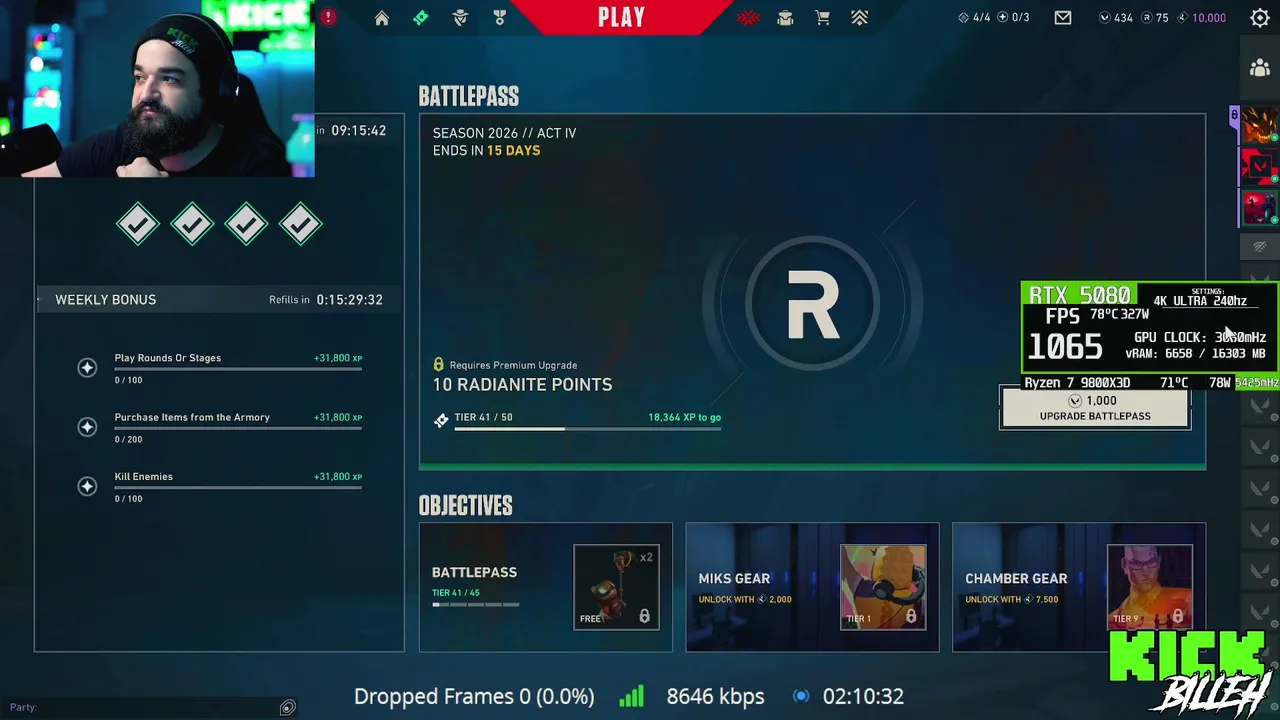This screenshot has width=1280, height=720.
Task: Open the Career medal icon
Action: pyautogui.click(x=500, y=18)
